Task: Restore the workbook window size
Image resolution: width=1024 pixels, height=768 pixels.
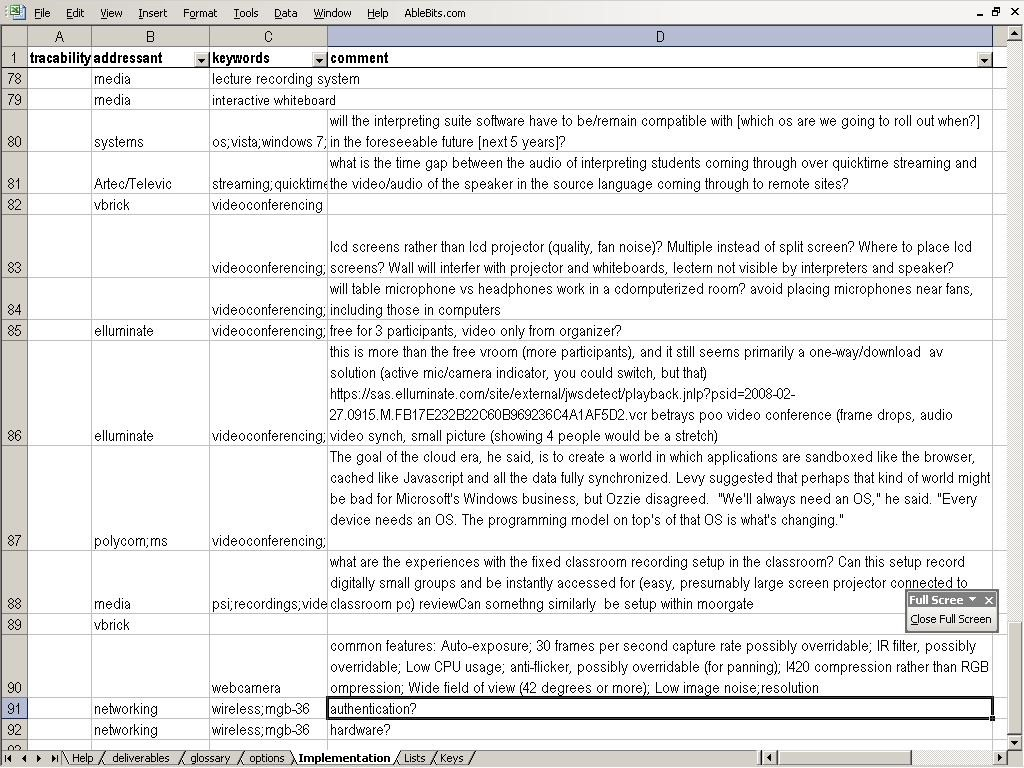Action: [996, 12]
